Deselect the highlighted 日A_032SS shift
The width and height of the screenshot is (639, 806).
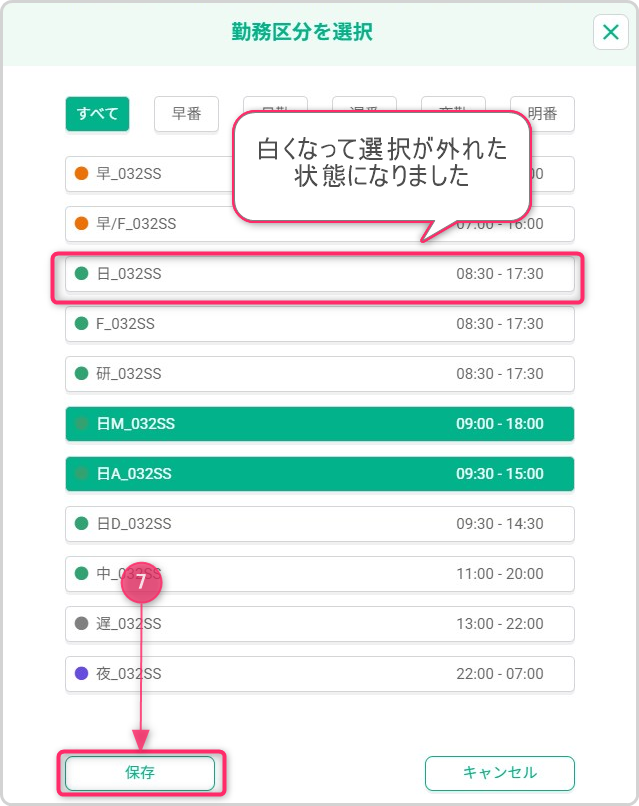(x=320, y=474)
